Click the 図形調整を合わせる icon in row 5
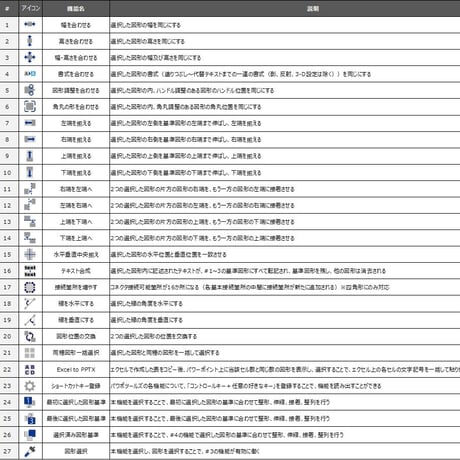Image resolution: width=460 pixels, height=460 pixels. 30,90
